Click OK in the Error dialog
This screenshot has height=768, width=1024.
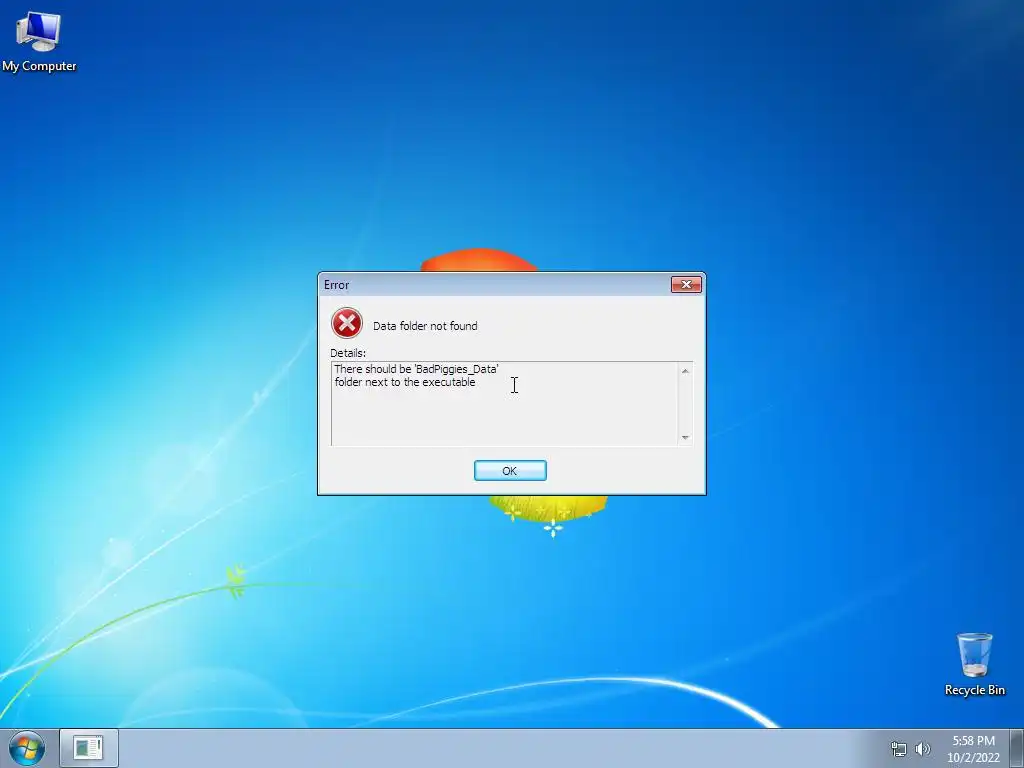click(x=510, y=470)
